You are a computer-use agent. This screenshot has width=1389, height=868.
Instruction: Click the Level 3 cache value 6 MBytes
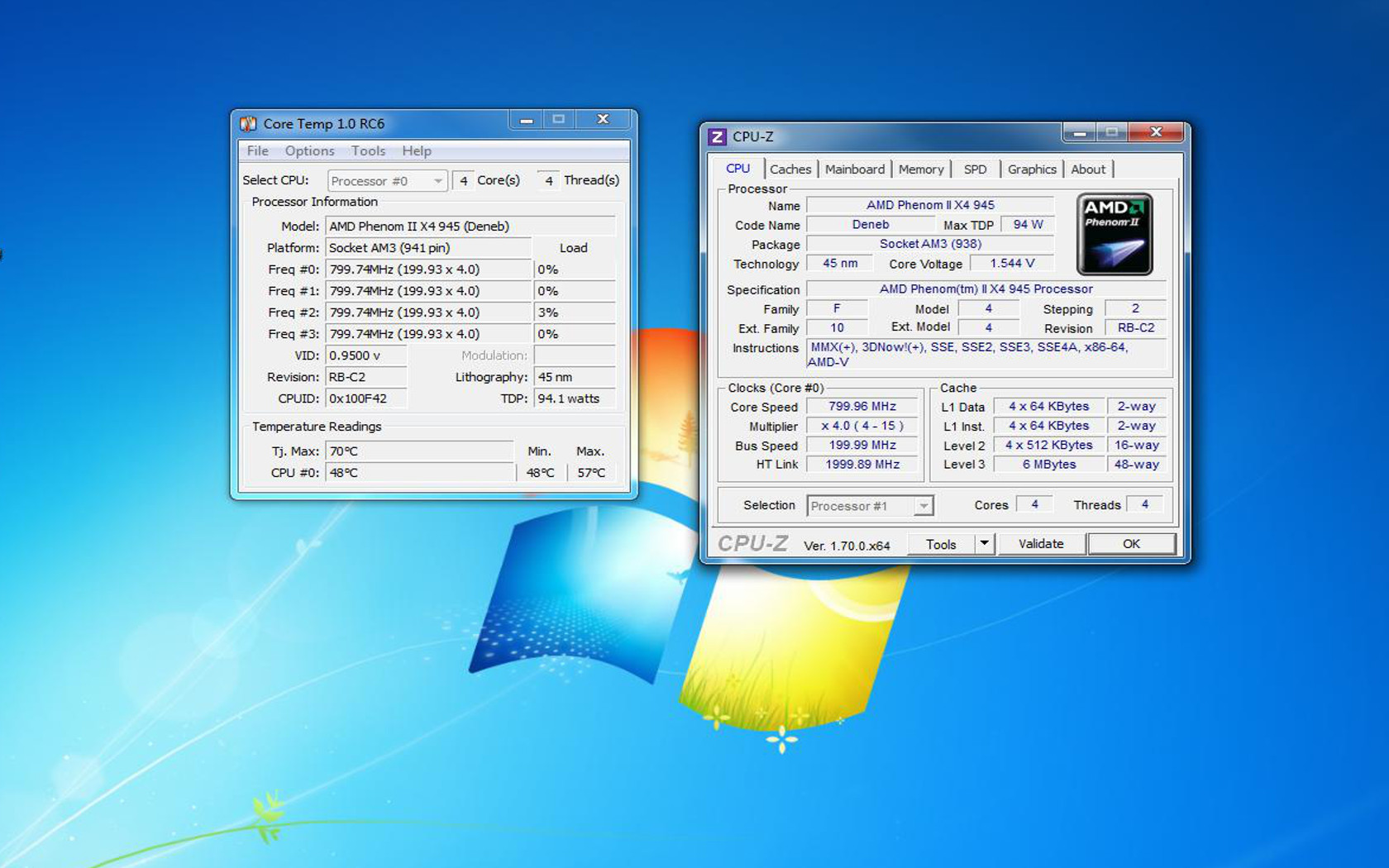[x=1048, y=465]
